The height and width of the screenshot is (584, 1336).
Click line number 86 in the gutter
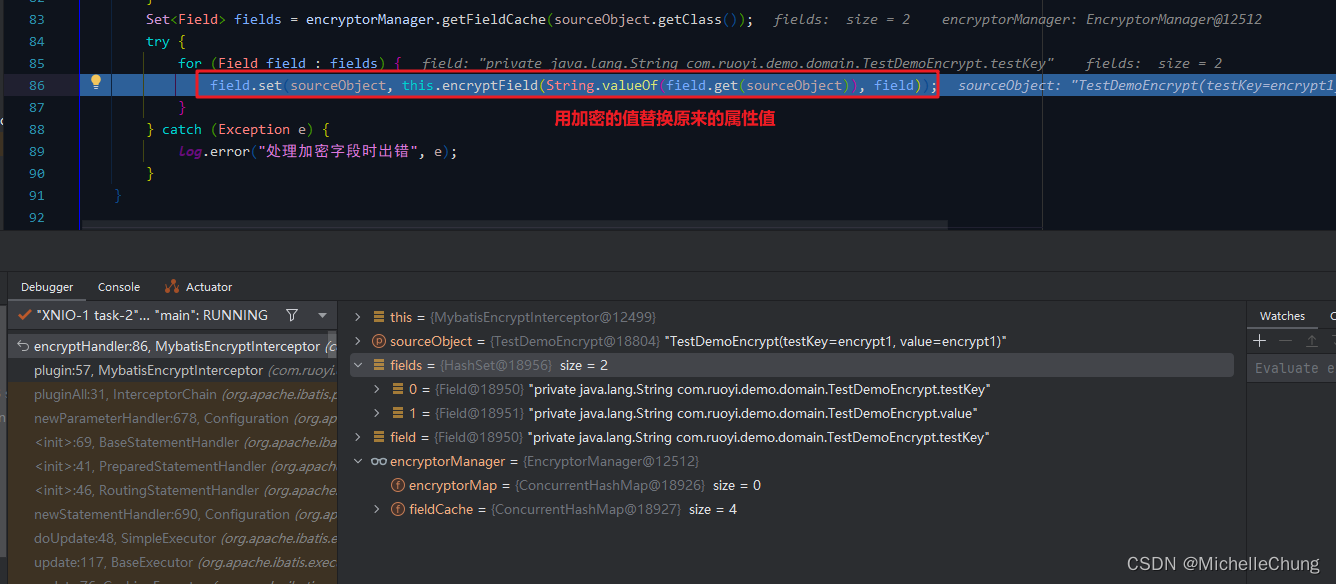[37, 86]
